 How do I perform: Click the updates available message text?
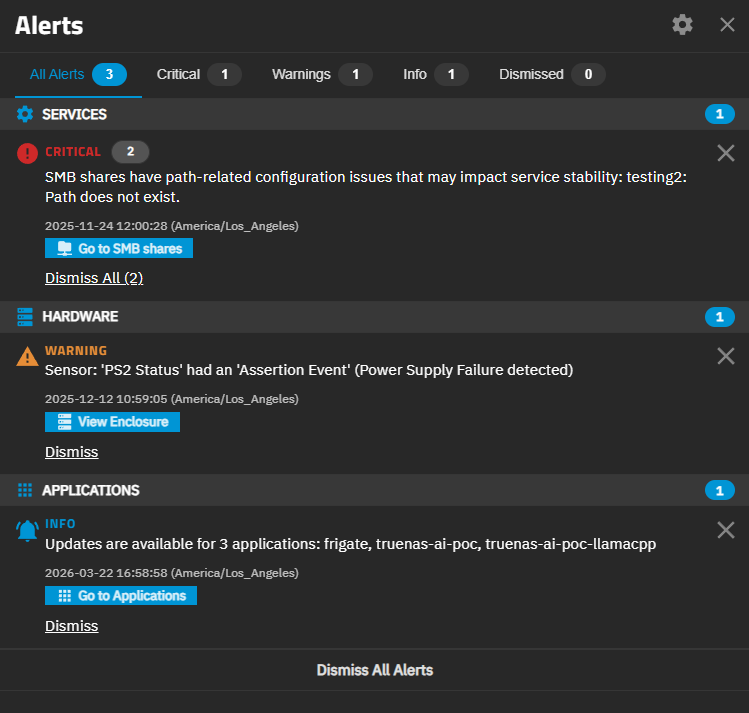(351, 544)
